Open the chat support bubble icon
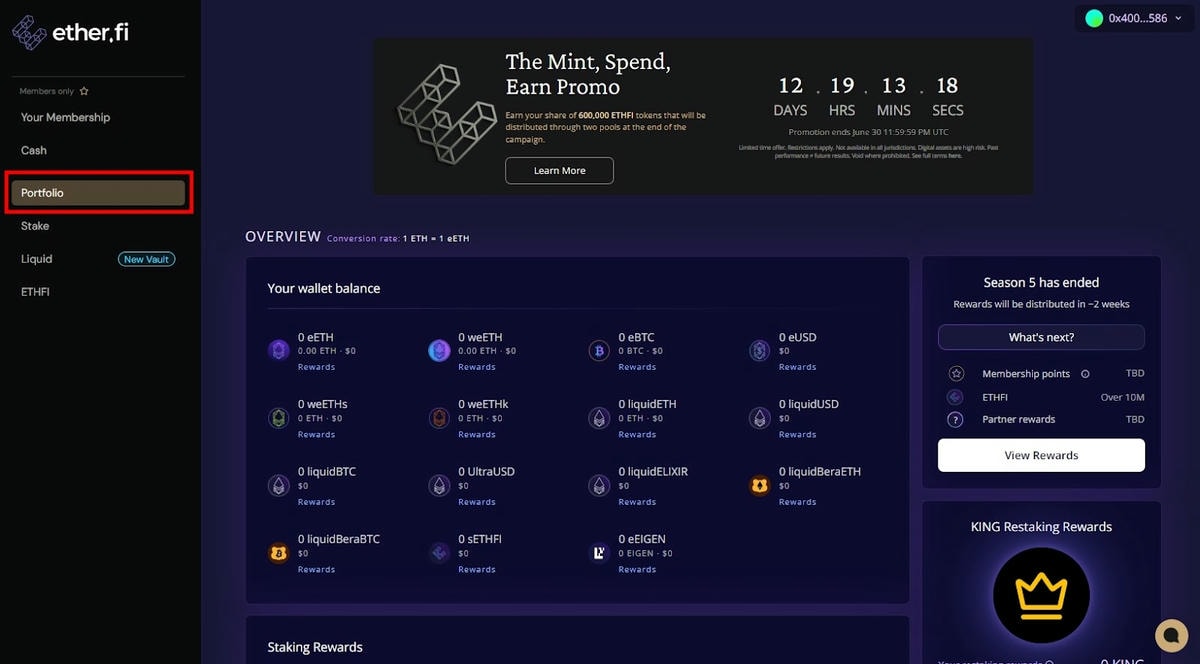The image size is (1200, 664). pyautogui.click(x=1170, y=635)
